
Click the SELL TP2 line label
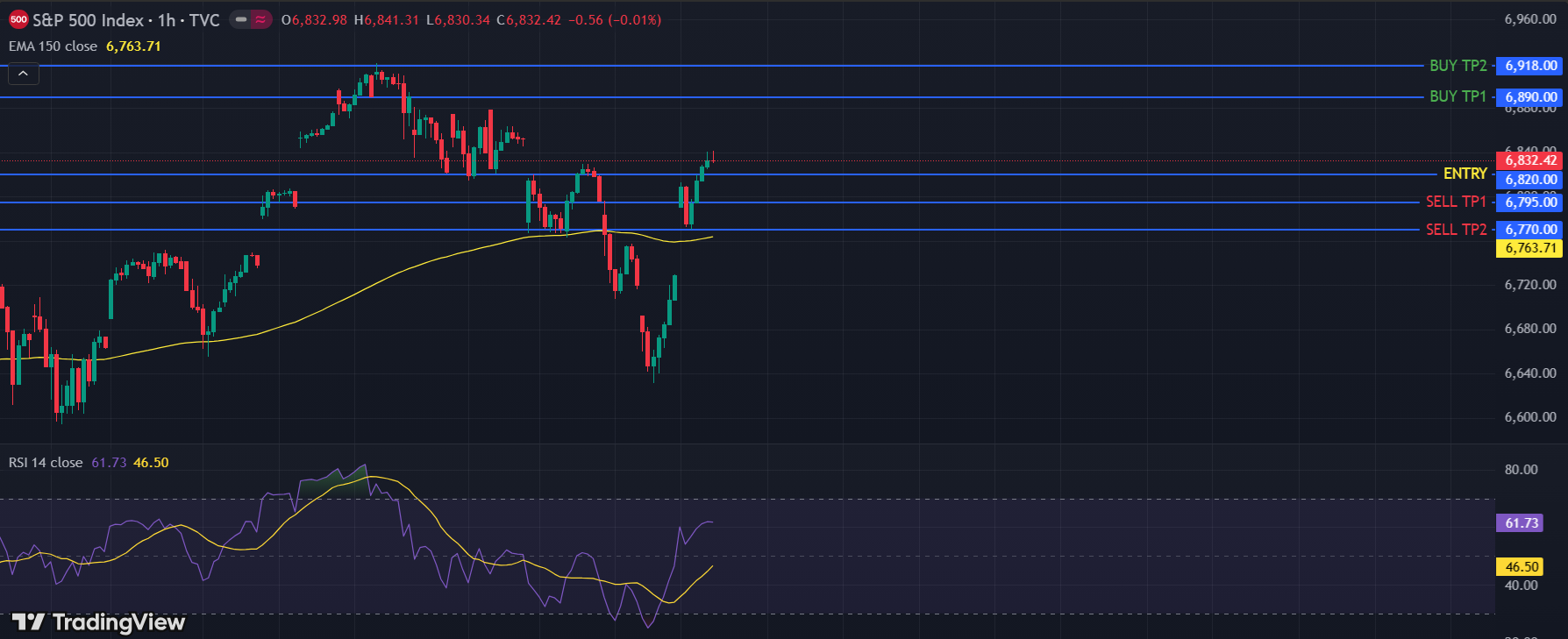[1456, 230]
